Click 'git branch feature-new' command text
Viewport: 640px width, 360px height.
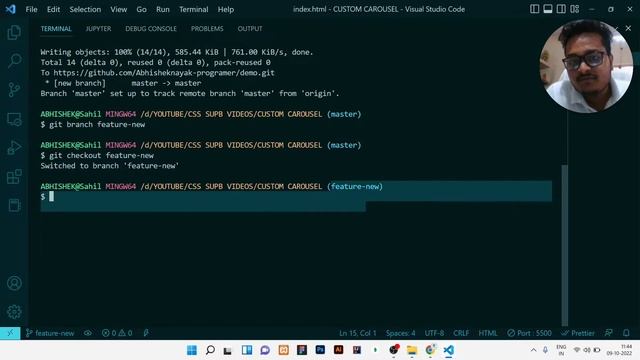coord(97,124)
